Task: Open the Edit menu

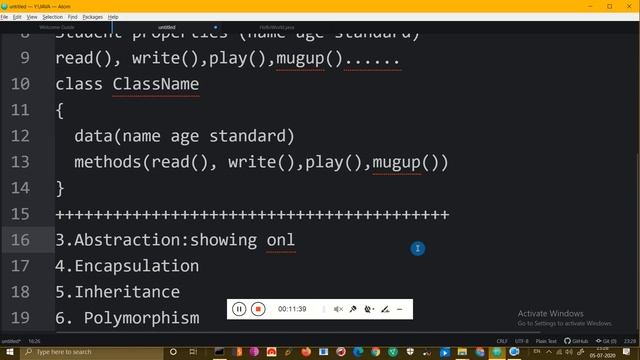Action: coord(17,17)
